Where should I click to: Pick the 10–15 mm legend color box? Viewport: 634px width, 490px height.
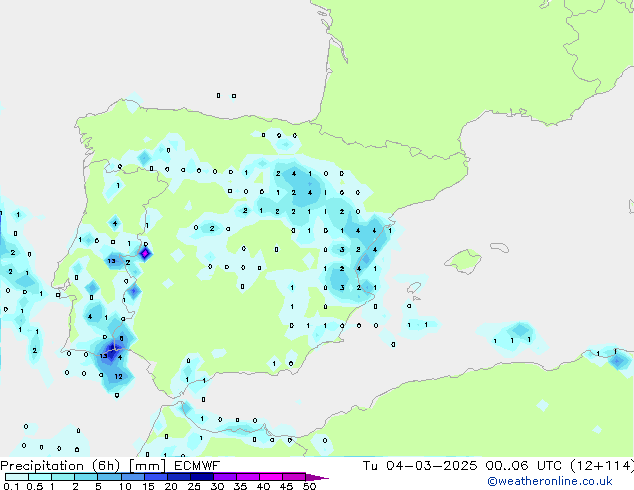132,477
